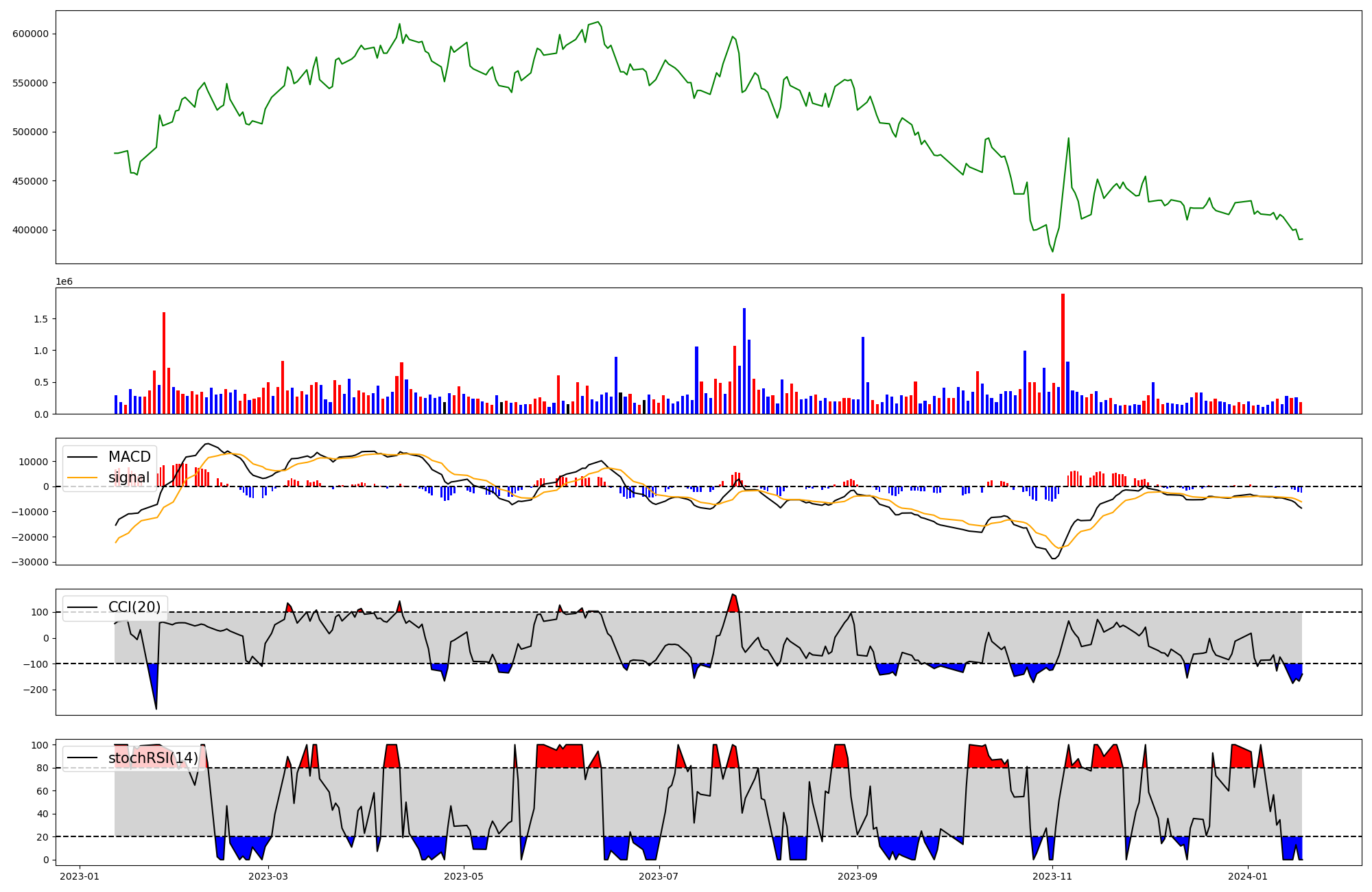Select the 0 label on MACD axis

tap(45, 486)
